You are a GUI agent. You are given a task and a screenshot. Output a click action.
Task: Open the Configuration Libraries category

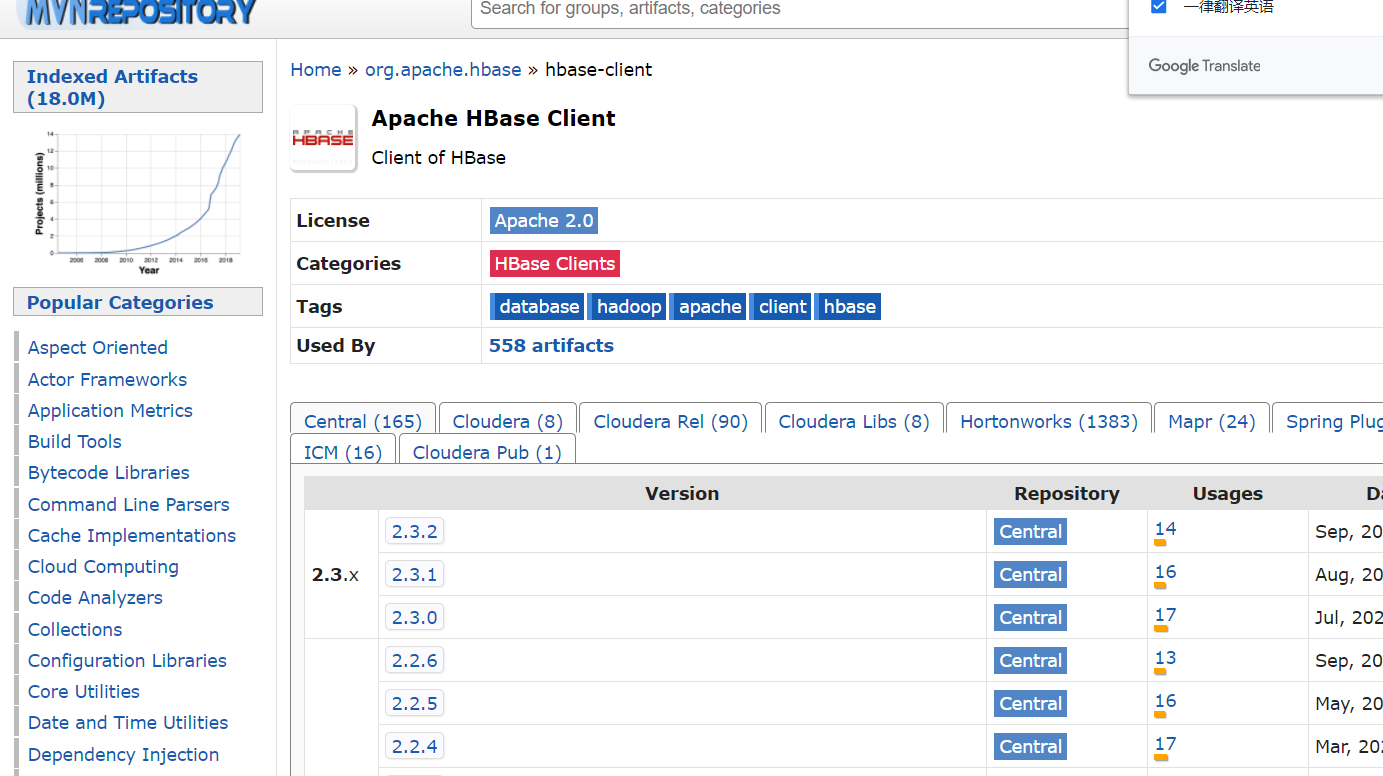pyautogui.click(x=127, y=660)
